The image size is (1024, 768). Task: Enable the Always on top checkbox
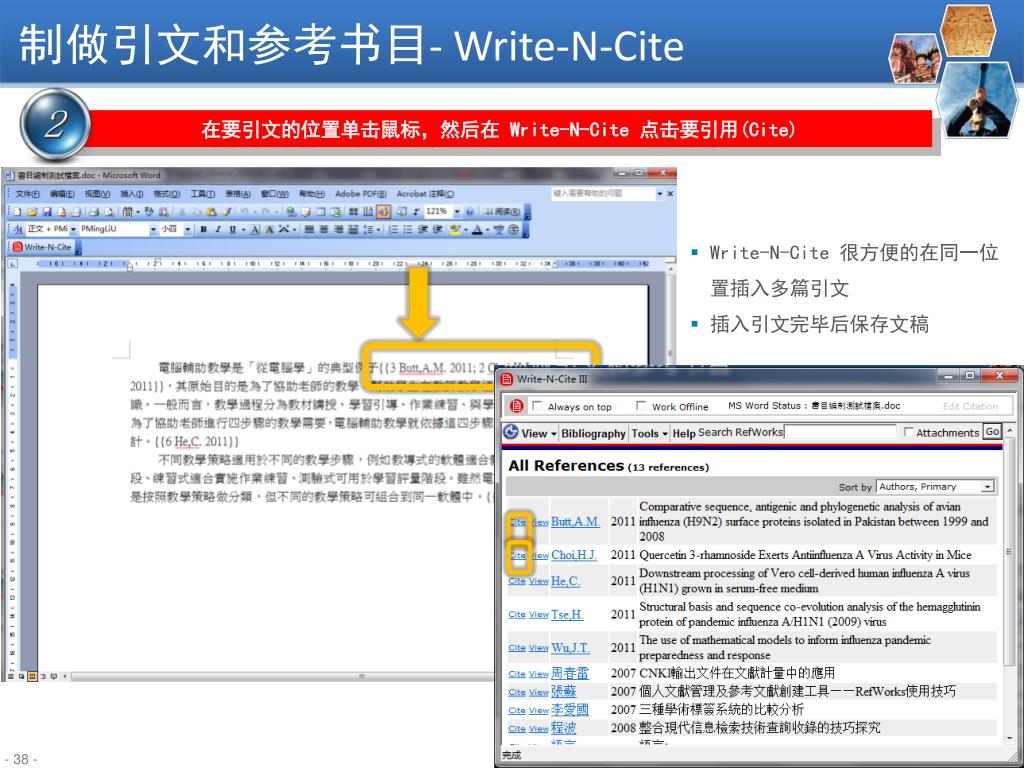pyautogui.click(x=537, y=406)
